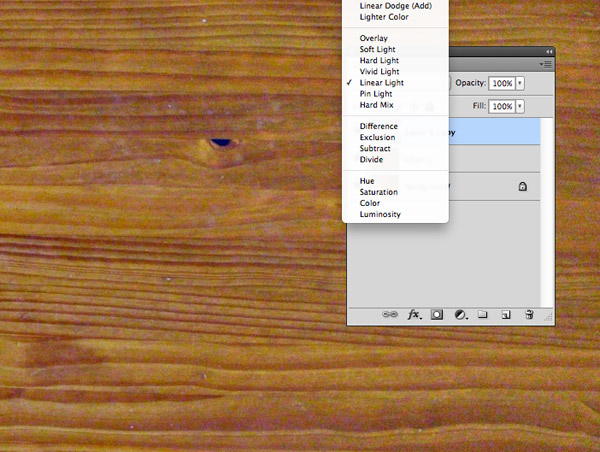The height and width of the screenshot is (452, 600).
Task: Open the fx layer style menu
Action: tap(414, 314)
